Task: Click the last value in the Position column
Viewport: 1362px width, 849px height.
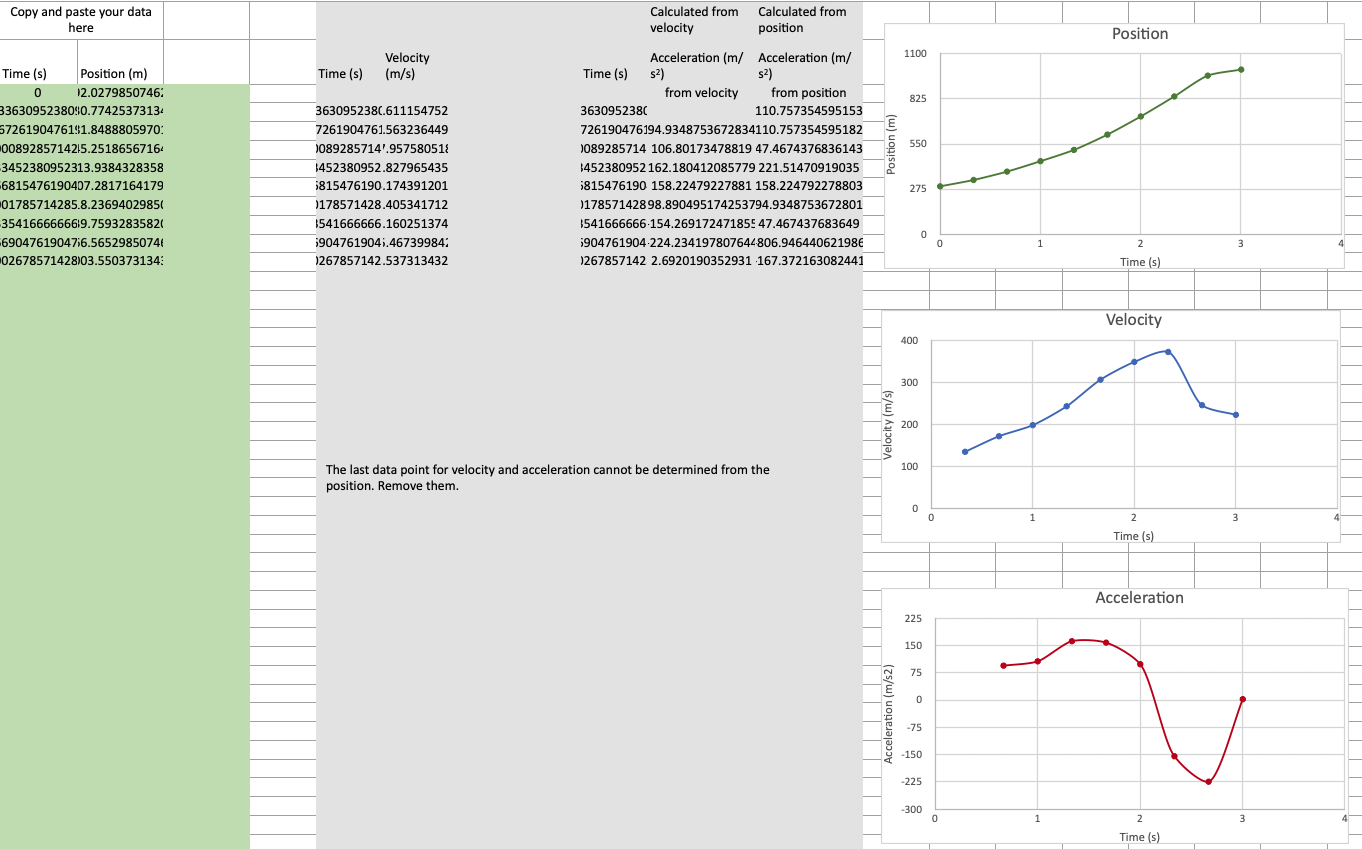Action: 120,261
